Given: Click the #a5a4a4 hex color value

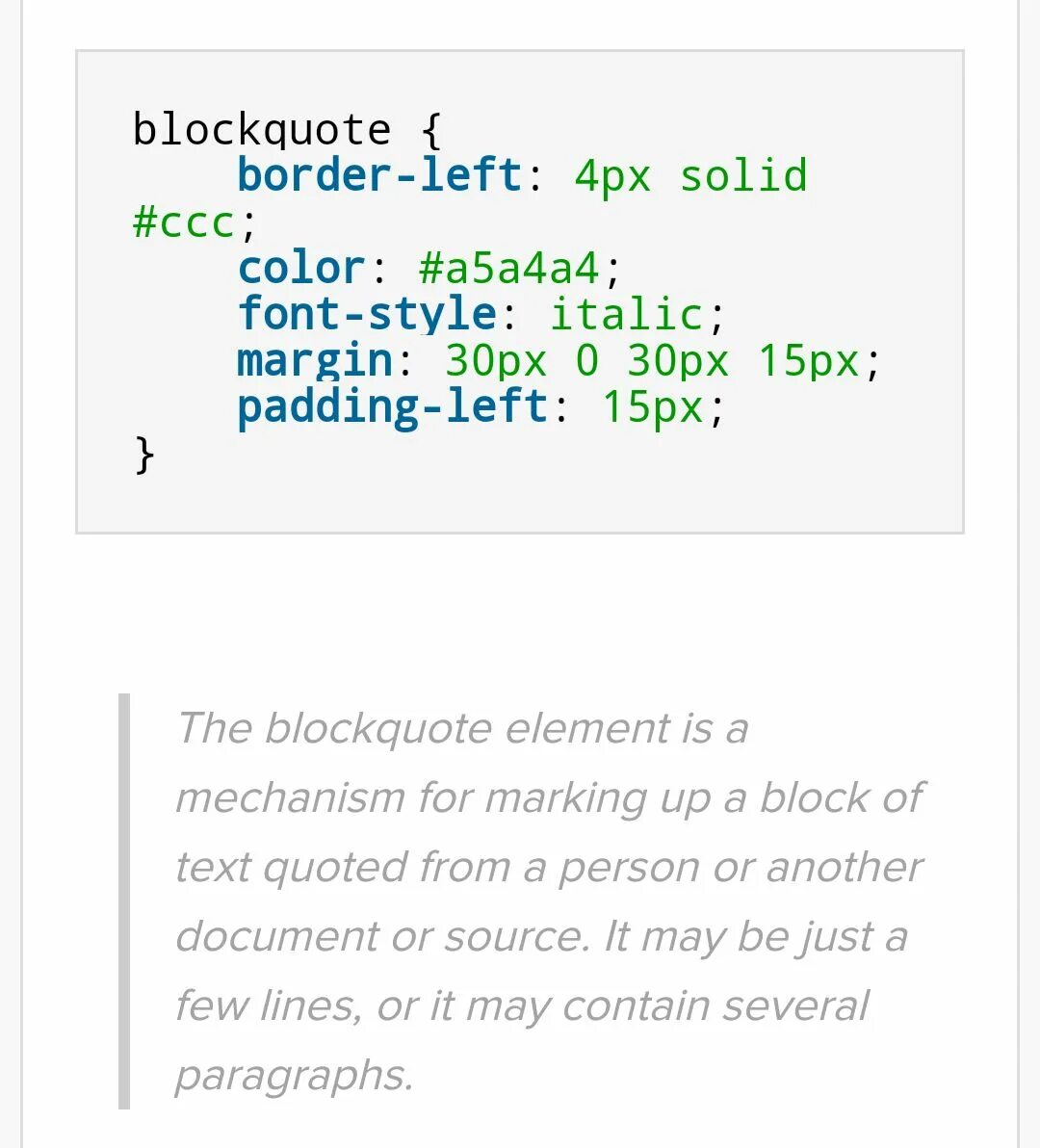Looking at the screenshot, I should [x=509, y=268].
